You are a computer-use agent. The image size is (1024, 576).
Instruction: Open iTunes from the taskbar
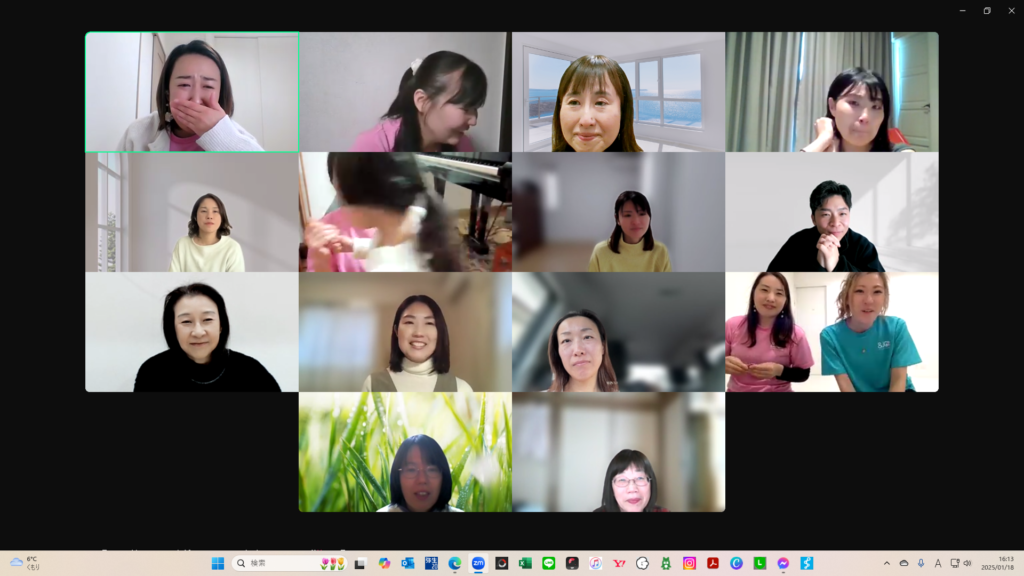595,563
